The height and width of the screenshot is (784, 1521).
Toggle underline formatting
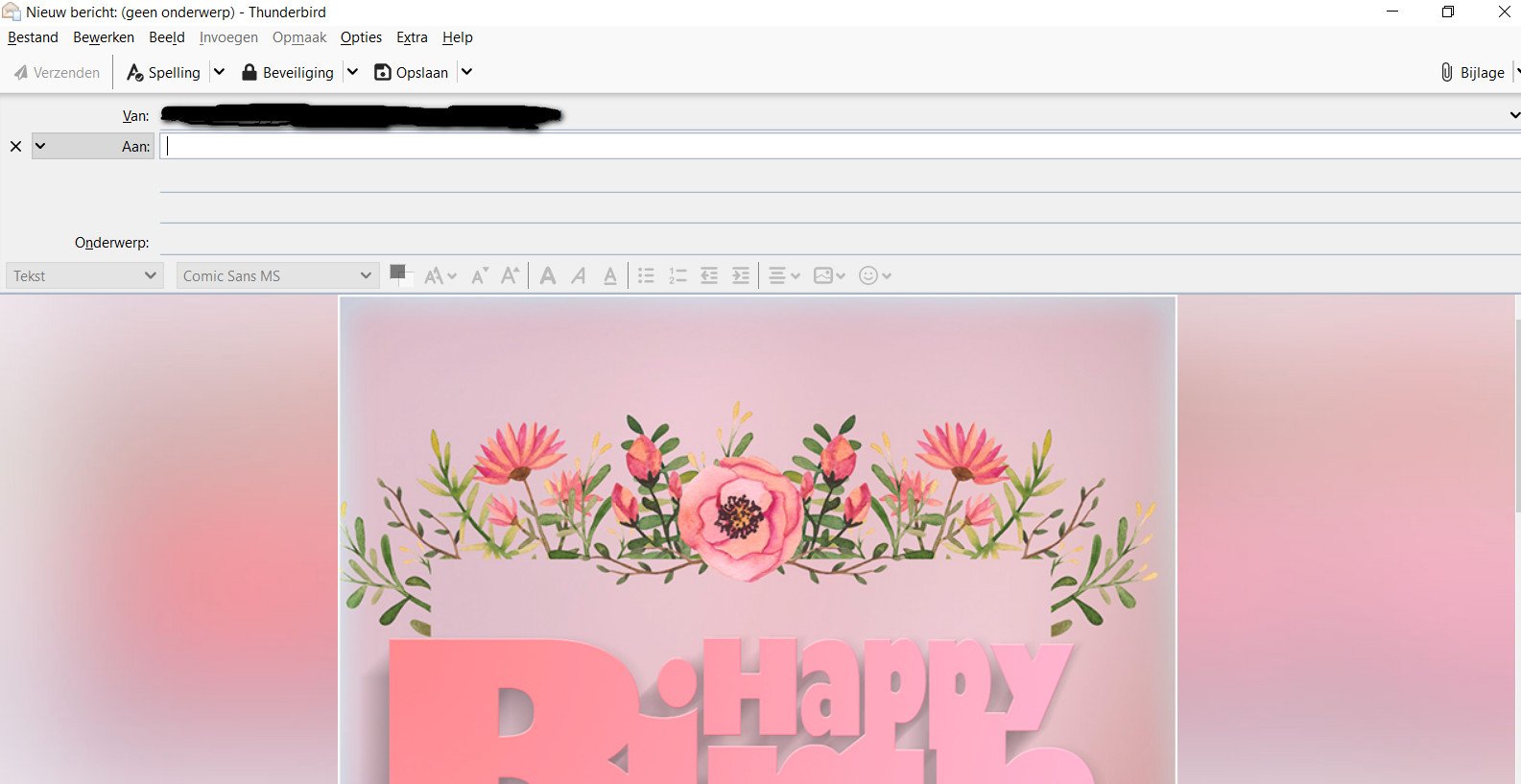[610, 276]
